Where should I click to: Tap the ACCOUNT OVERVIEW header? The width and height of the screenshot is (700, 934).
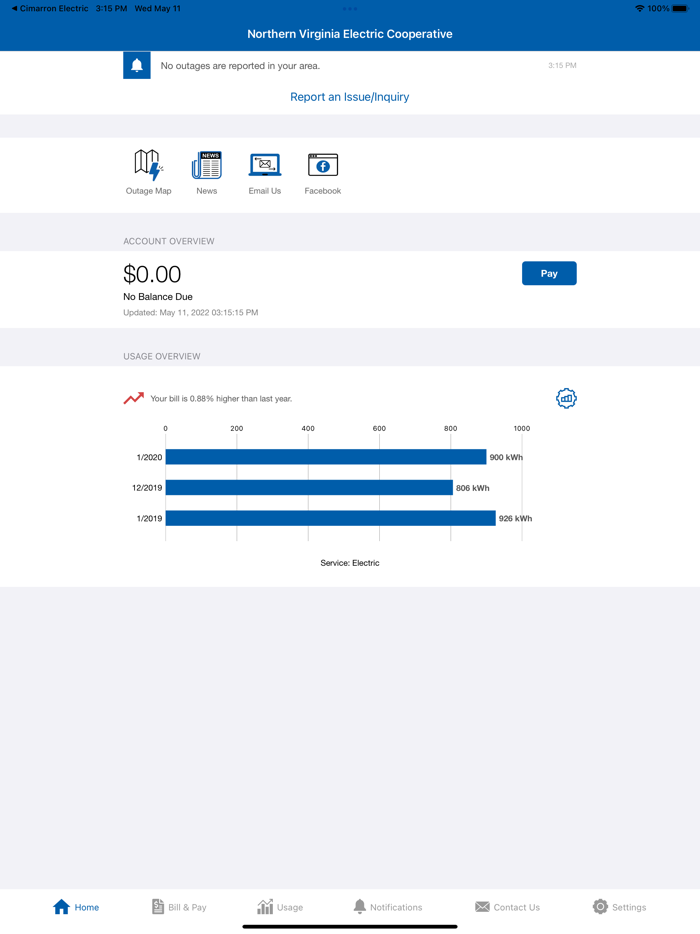click(169, 241)
